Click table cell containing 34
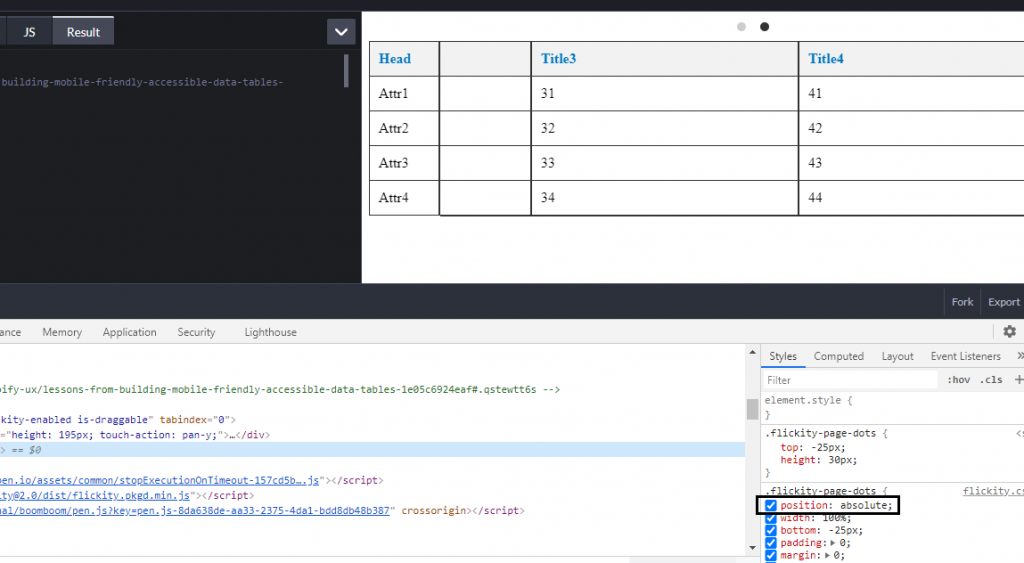This screenshot has width=1024, height=563. coord(665,197)
